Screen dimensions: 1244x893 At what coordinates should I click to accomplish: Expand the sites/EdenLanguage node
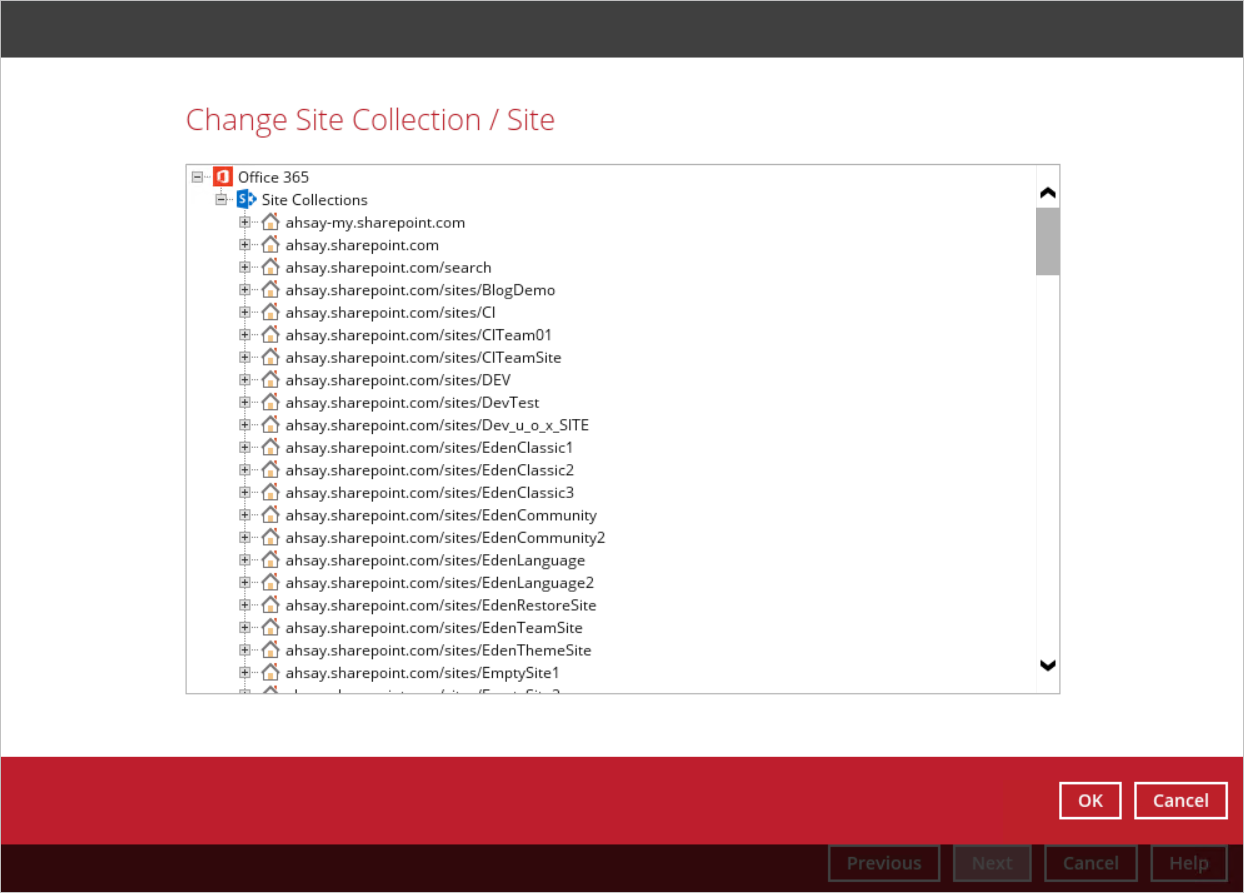click(245, 560)
